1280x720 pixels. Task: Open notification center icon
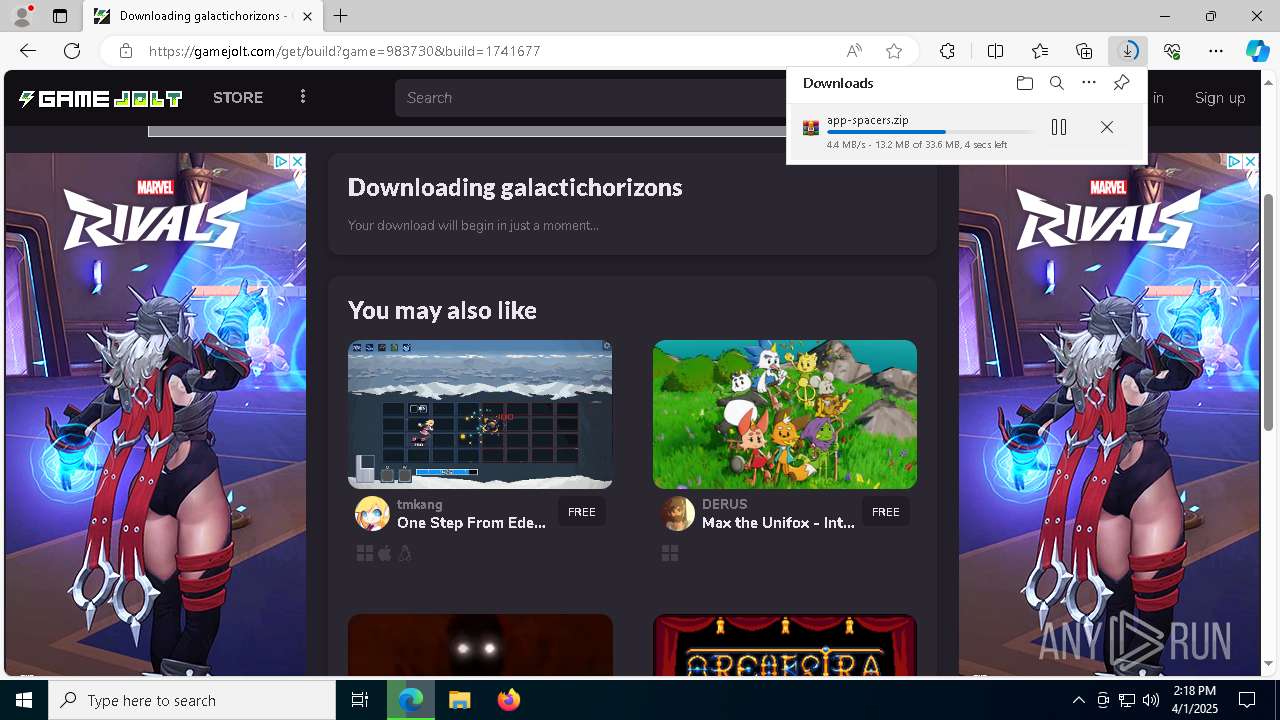pyautogui.click(x=1247, y=700)
